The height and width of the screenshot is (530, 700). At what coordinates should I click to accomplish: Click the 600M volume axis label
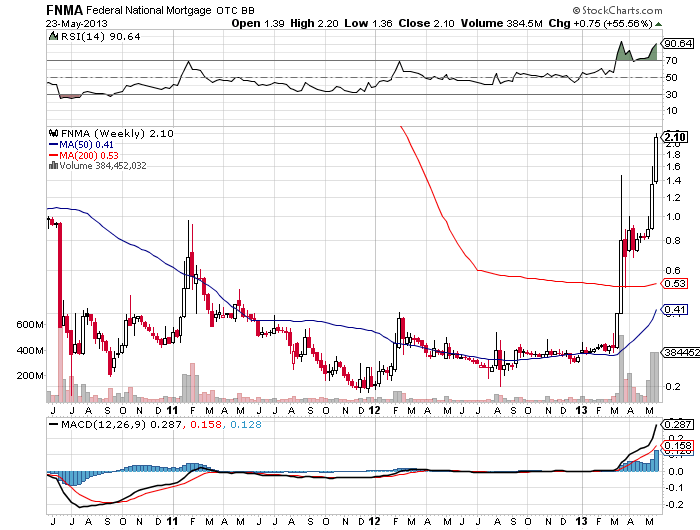tap(30, 325)
